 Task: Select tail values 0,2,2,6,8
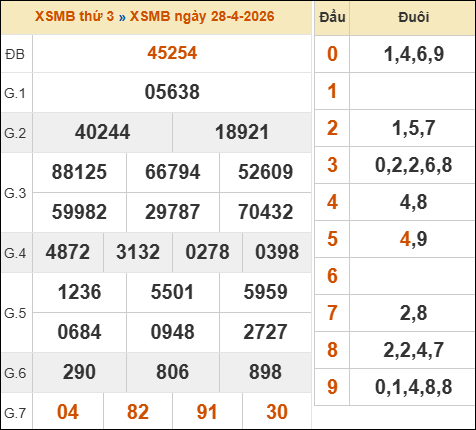tap(414, 165)
